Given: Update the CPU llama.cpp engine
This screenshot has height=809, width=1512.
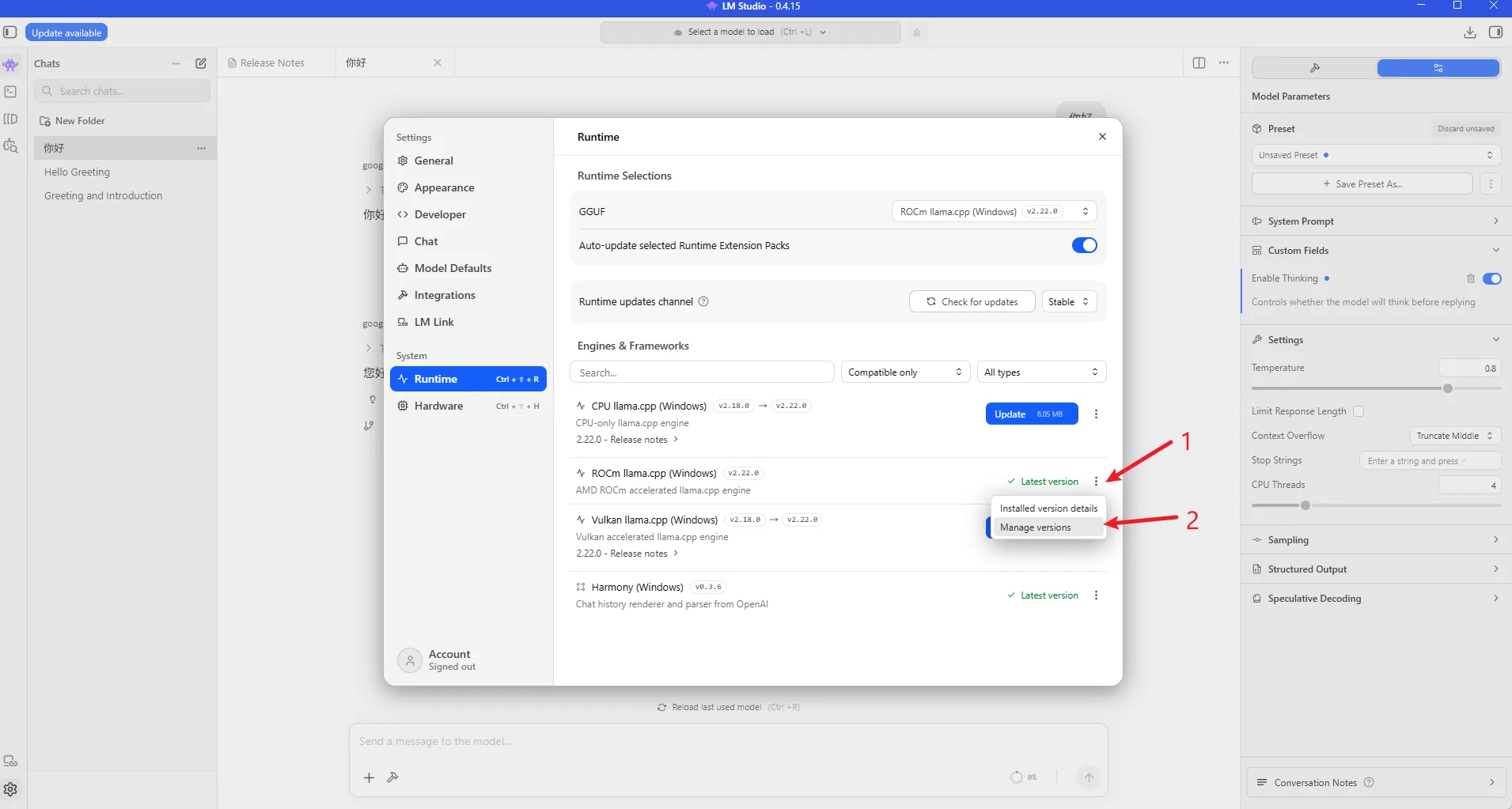Looking at the screenshot, I should pos(1031,414).
